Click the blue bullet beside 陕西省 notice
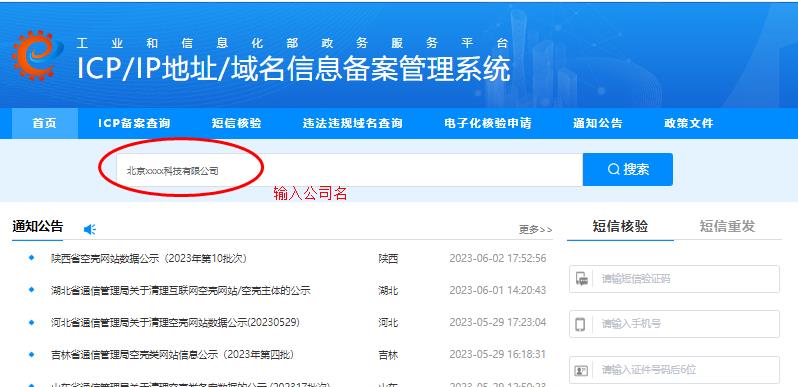The image size is (798, 387). [32, 258]
